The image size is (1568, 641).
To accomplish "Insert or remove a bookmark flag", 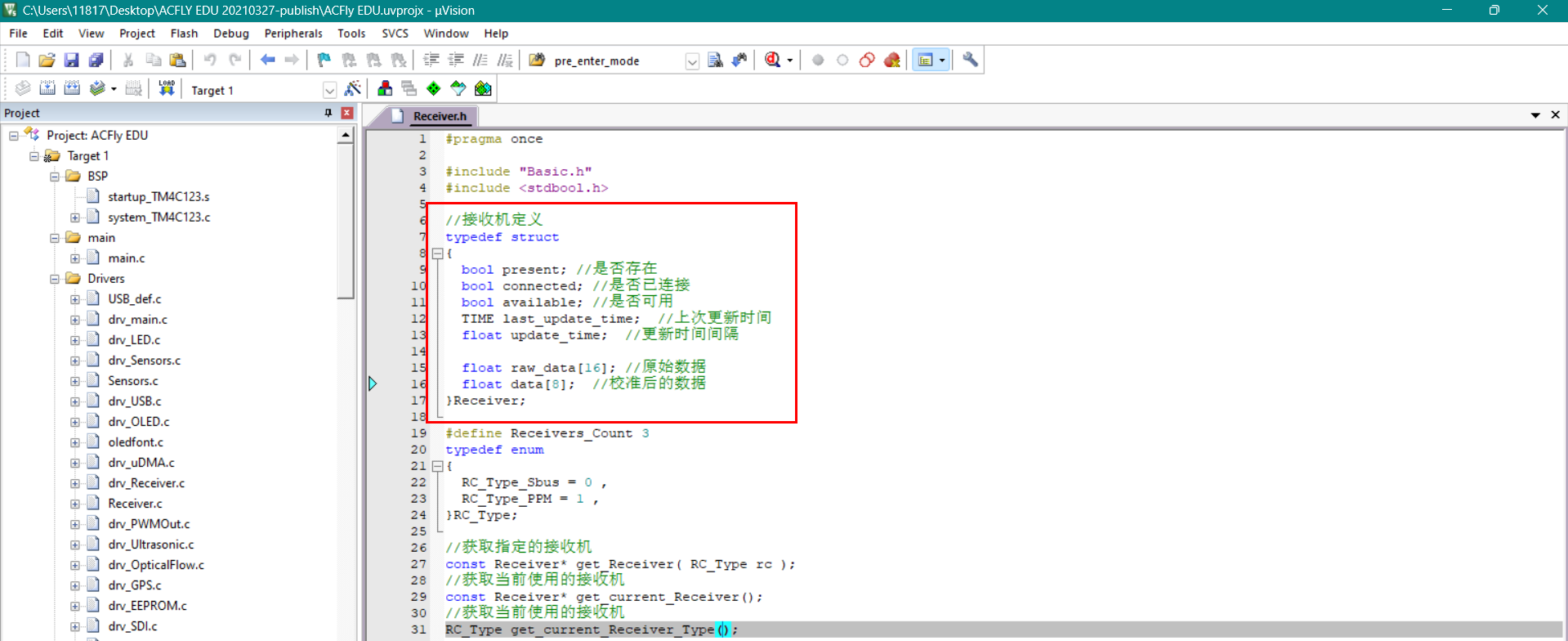I will (324, 60).
